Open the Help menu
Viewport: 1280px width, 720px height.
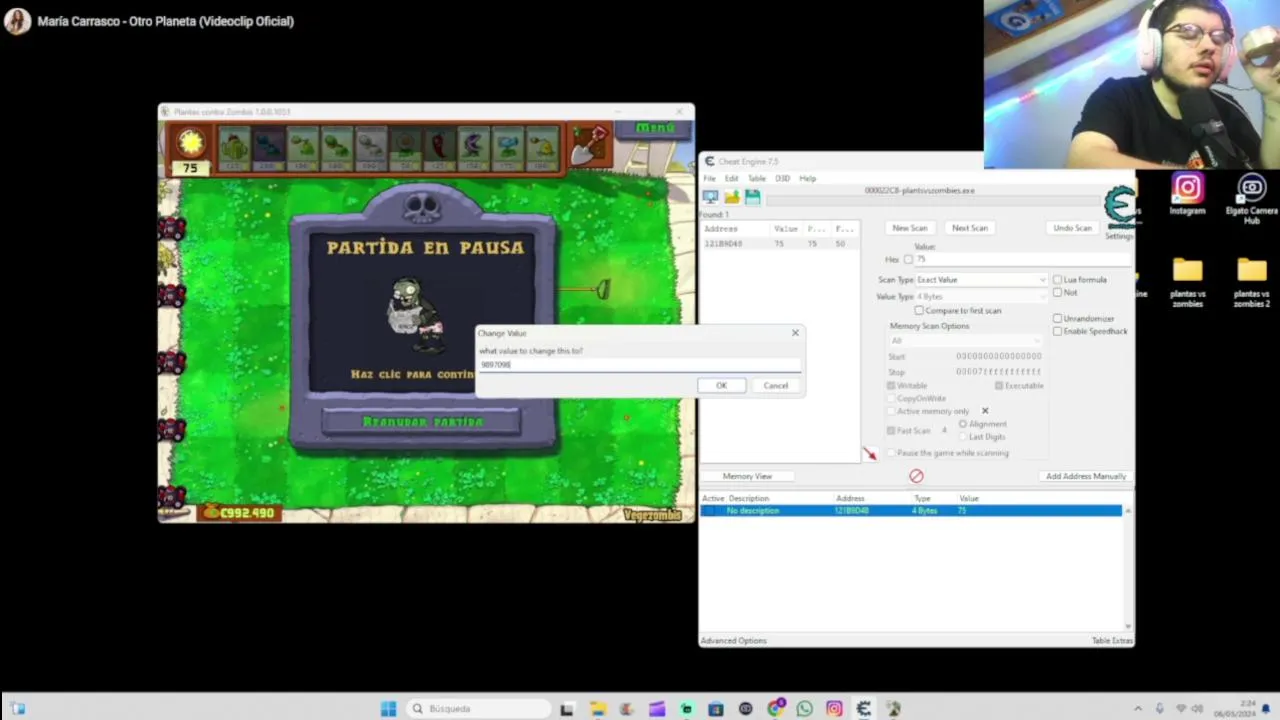(807, 179)
